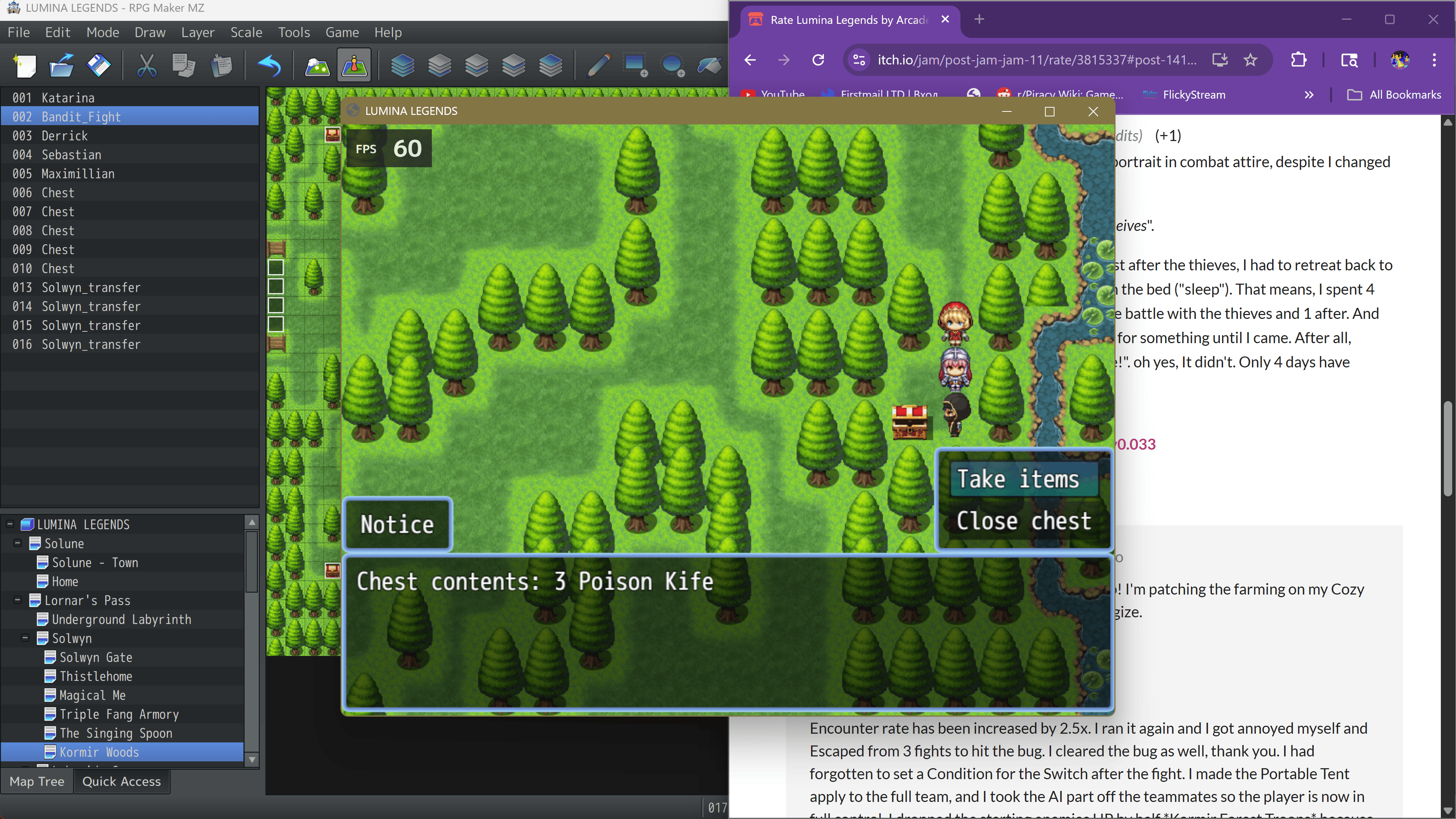Click the New Project icon
Image resolution: width=1456 pixels, height=819 pixels.
coord(25,66)
